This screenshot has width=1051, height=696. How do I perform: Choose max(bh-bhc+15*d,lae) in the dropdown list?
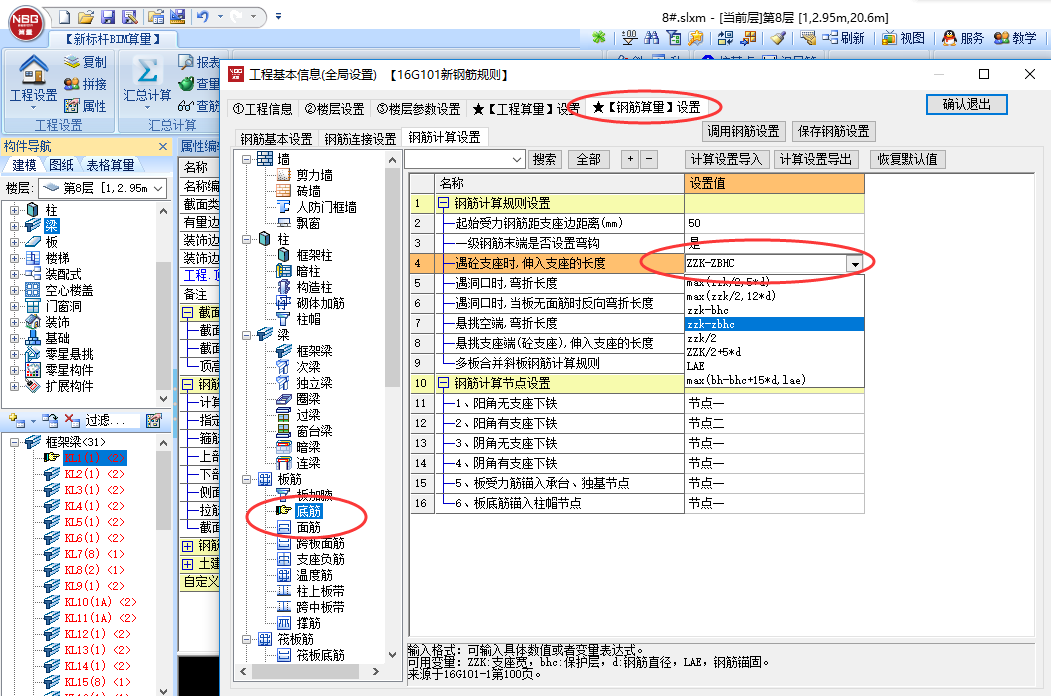tap(774, 380)
